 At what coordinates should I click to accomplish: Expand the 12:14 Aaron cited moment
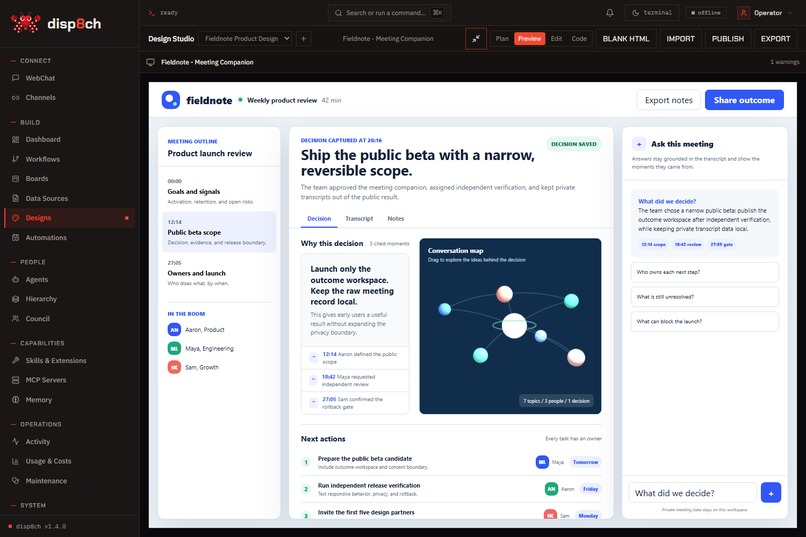pos(355,358)
